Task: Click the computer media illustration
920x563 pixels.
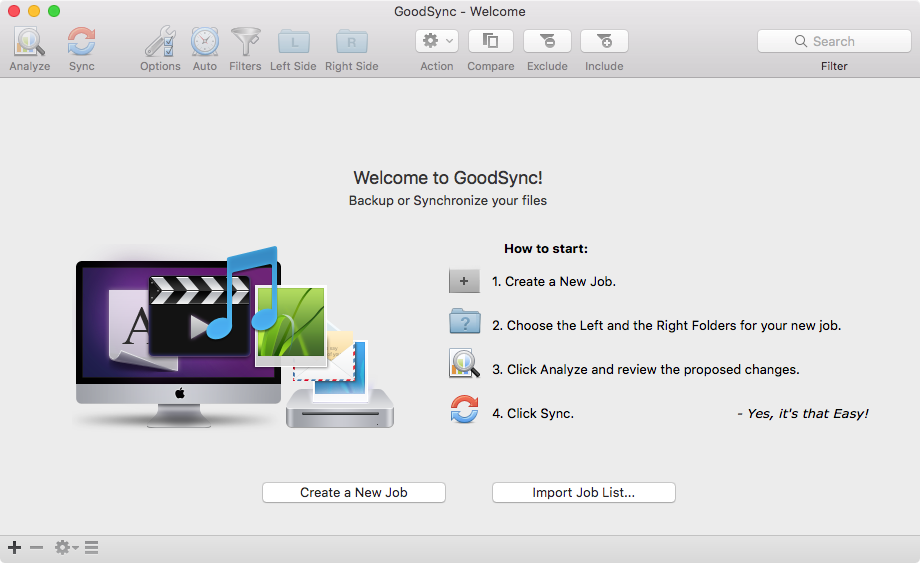Action: pyautogui.click(x=235, y=337)
